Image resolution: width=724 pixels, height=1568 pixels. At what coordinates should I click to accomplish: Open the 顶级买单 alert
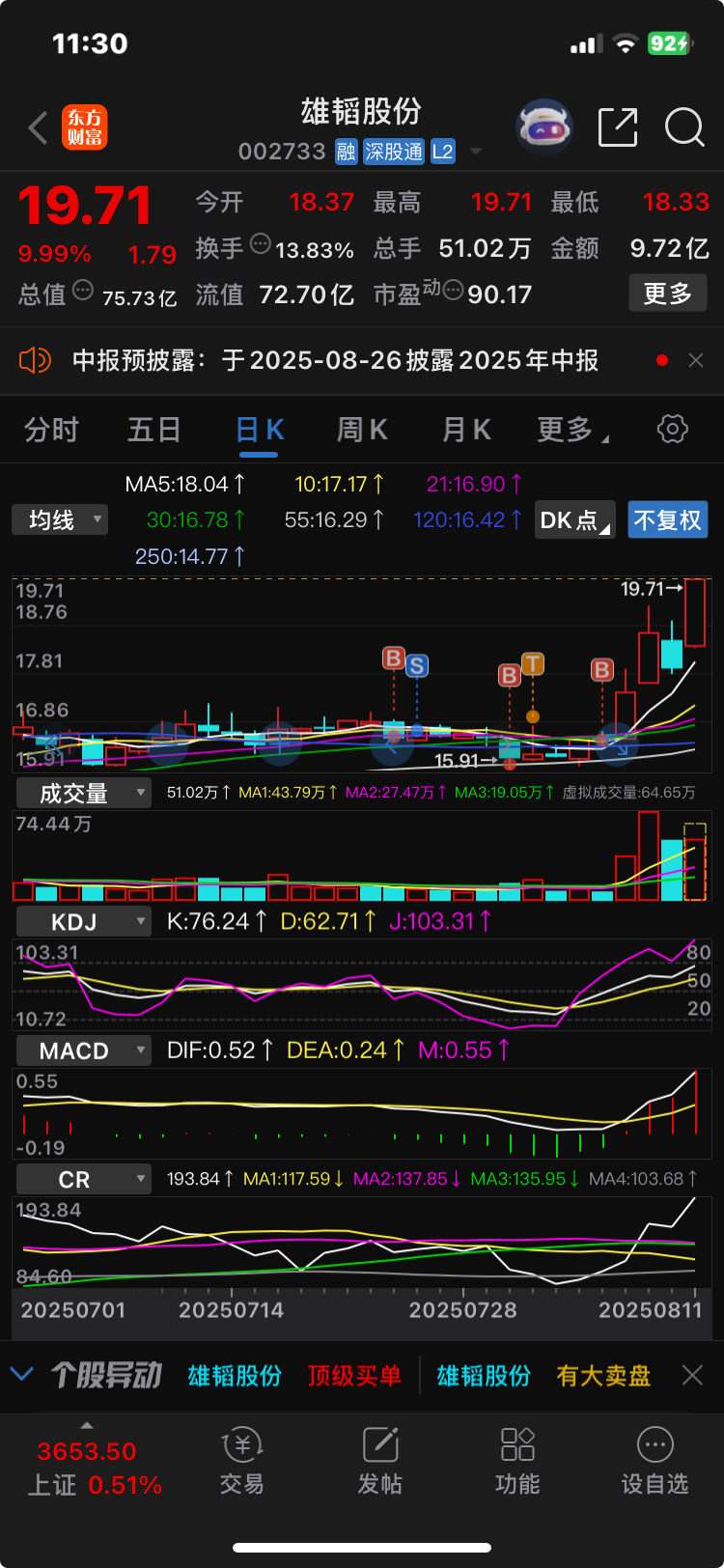tap(354, 1375)
